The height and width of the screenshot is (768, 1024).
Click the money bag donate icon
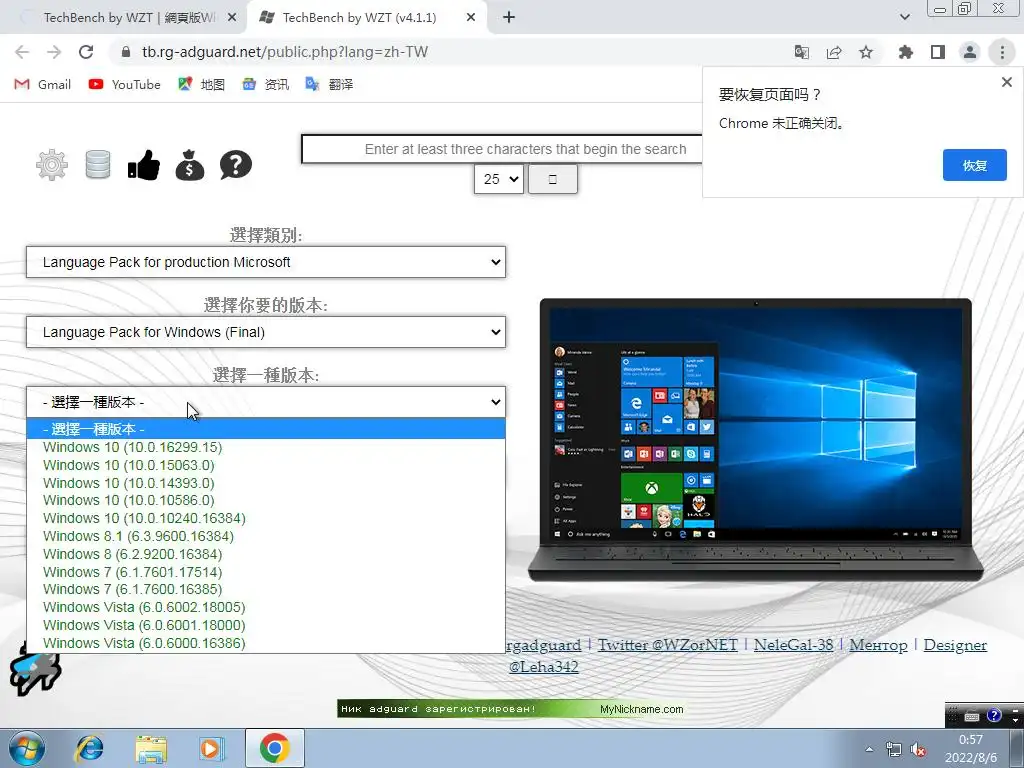(190, 165)
